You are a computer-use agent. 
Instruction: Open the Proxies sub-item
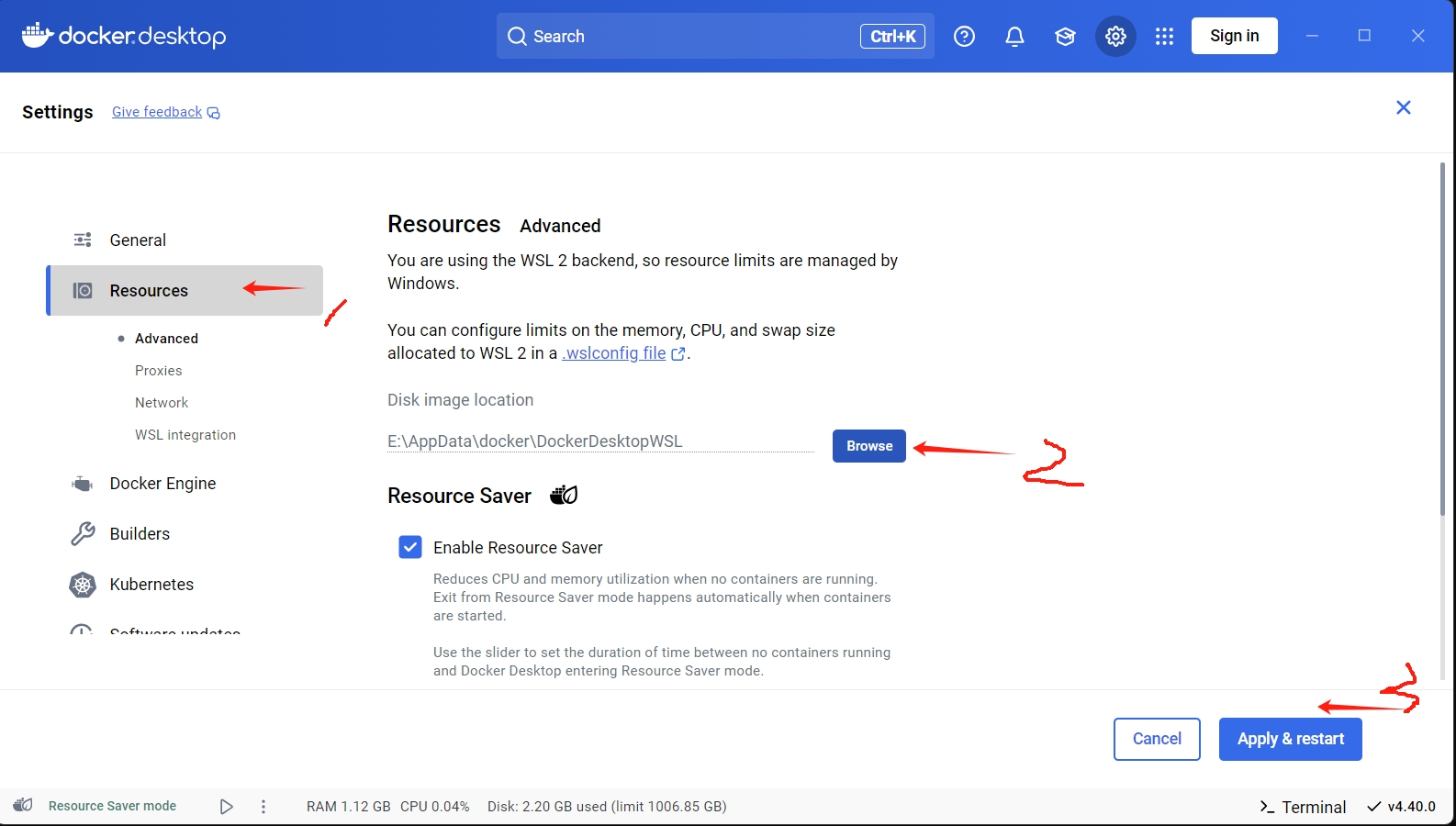click(159, 370)
